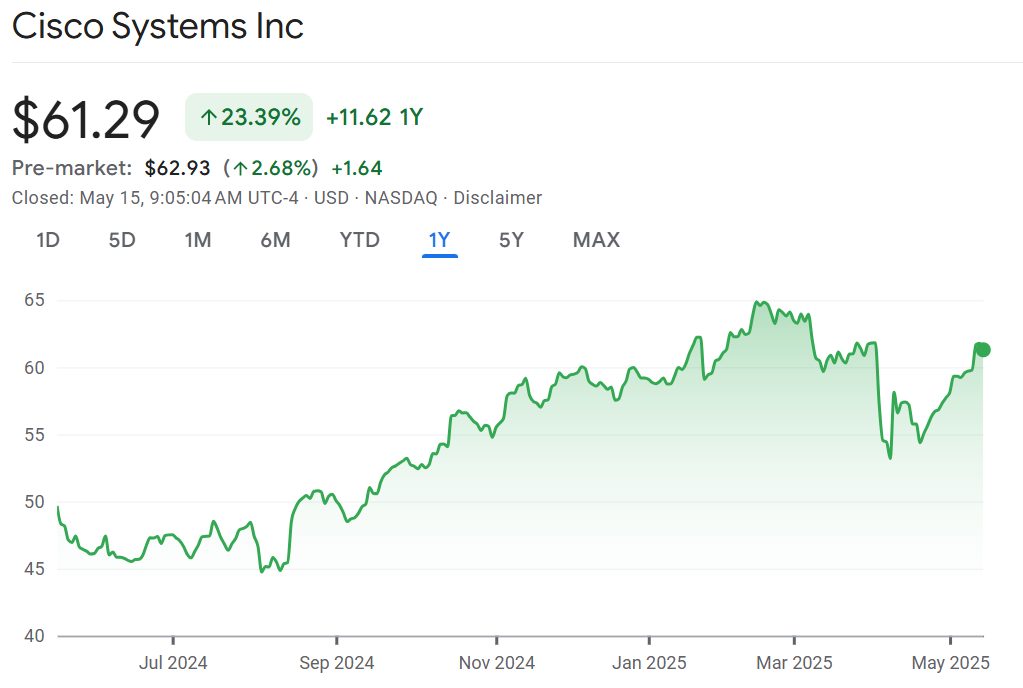Viewport: 1023px width, 688px height.
Task: Select the YTD tab
Action: click(360, 240)
